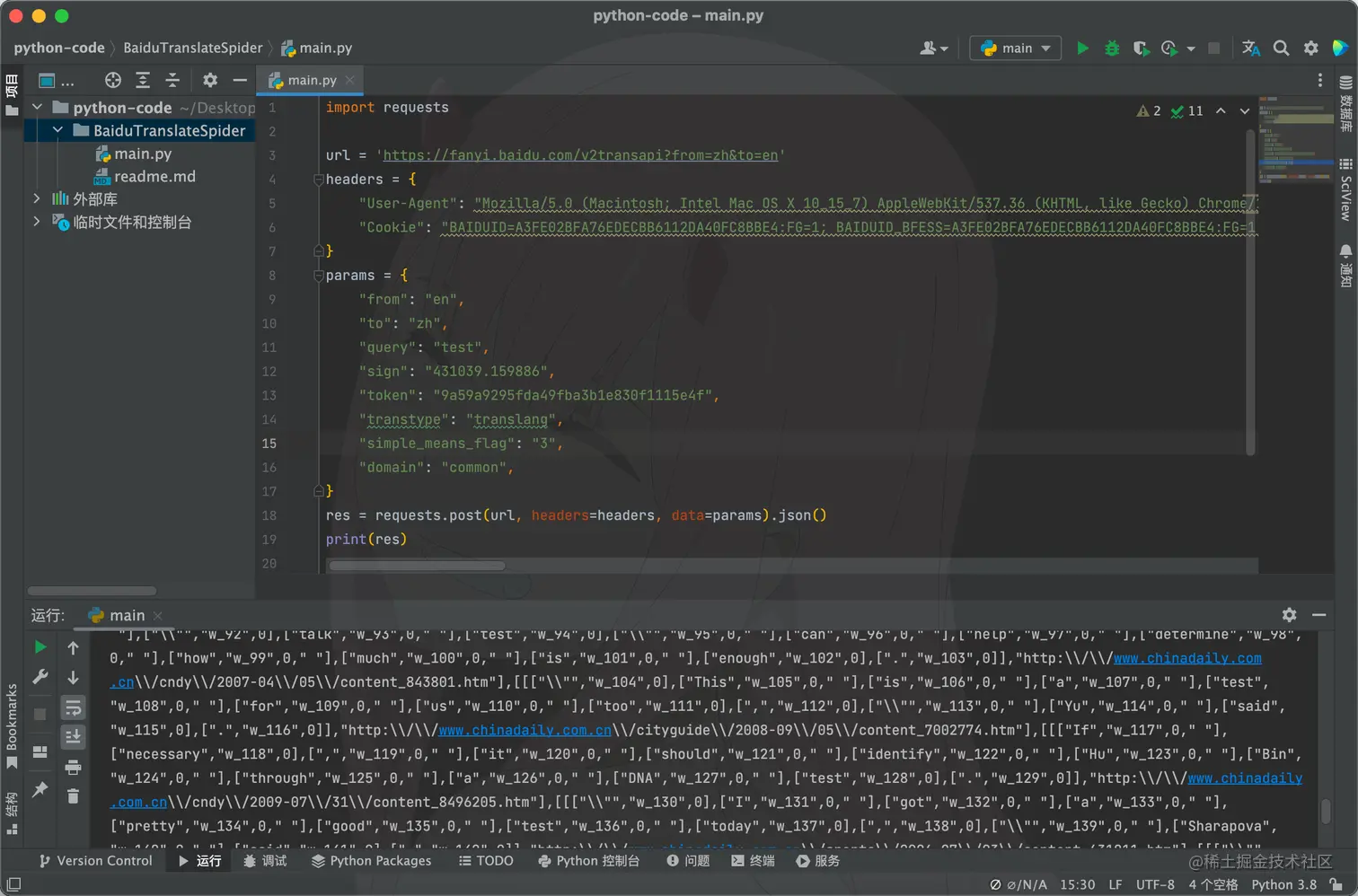Open profiler run icon in toolbar
1358x896 pixels.
[x=1169, y=48]
